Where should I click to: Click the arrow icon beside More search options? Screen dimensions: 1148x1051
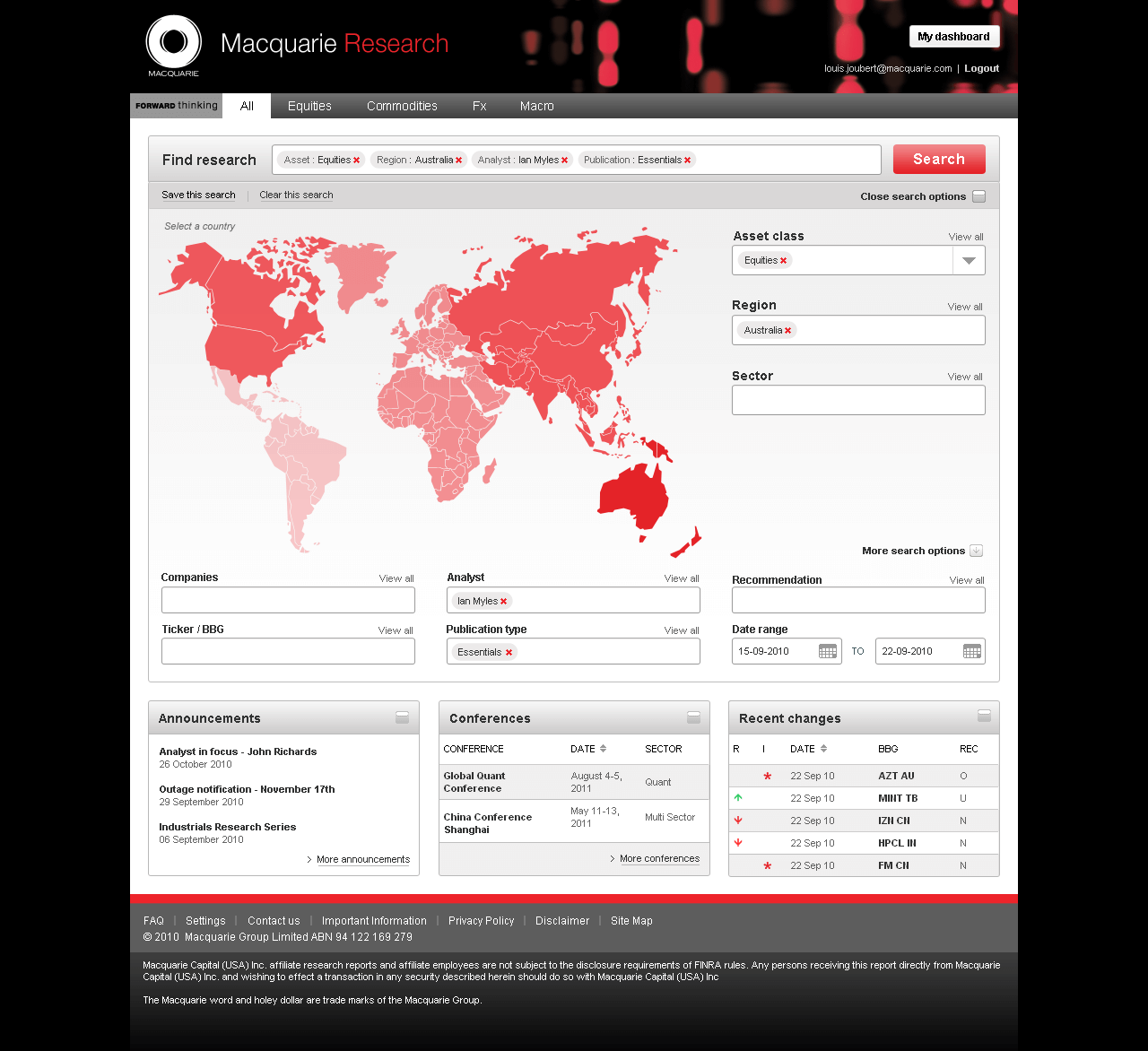pyautogui.click(x=977, y=551)
